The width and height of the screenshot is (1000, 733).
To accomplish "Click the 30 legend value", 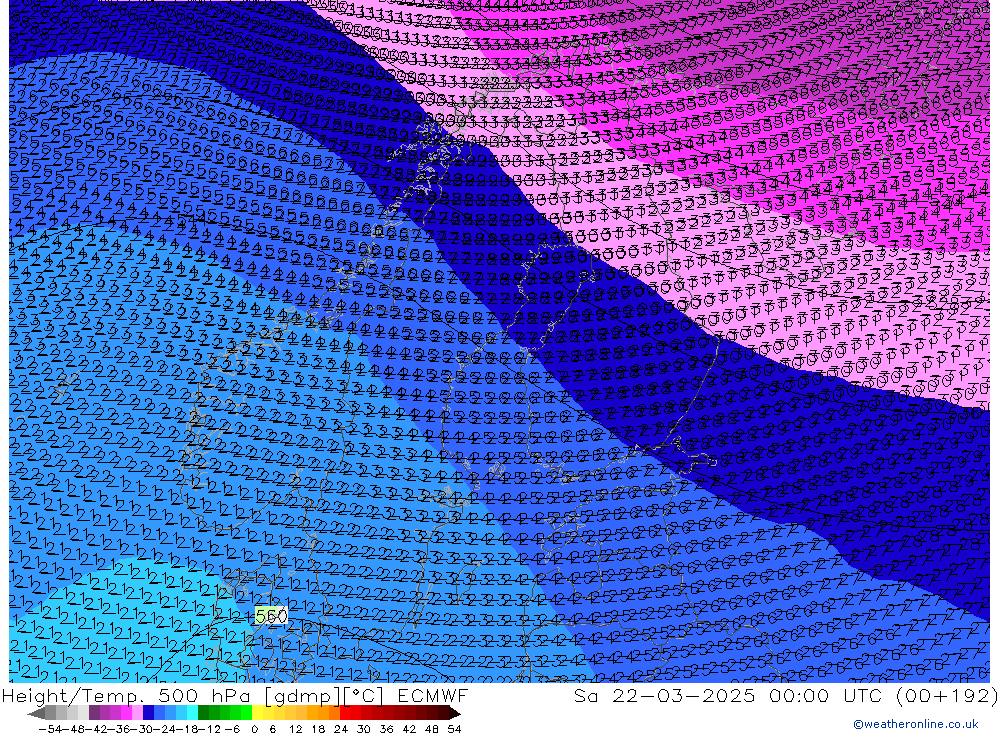I will tap(364, 729).
